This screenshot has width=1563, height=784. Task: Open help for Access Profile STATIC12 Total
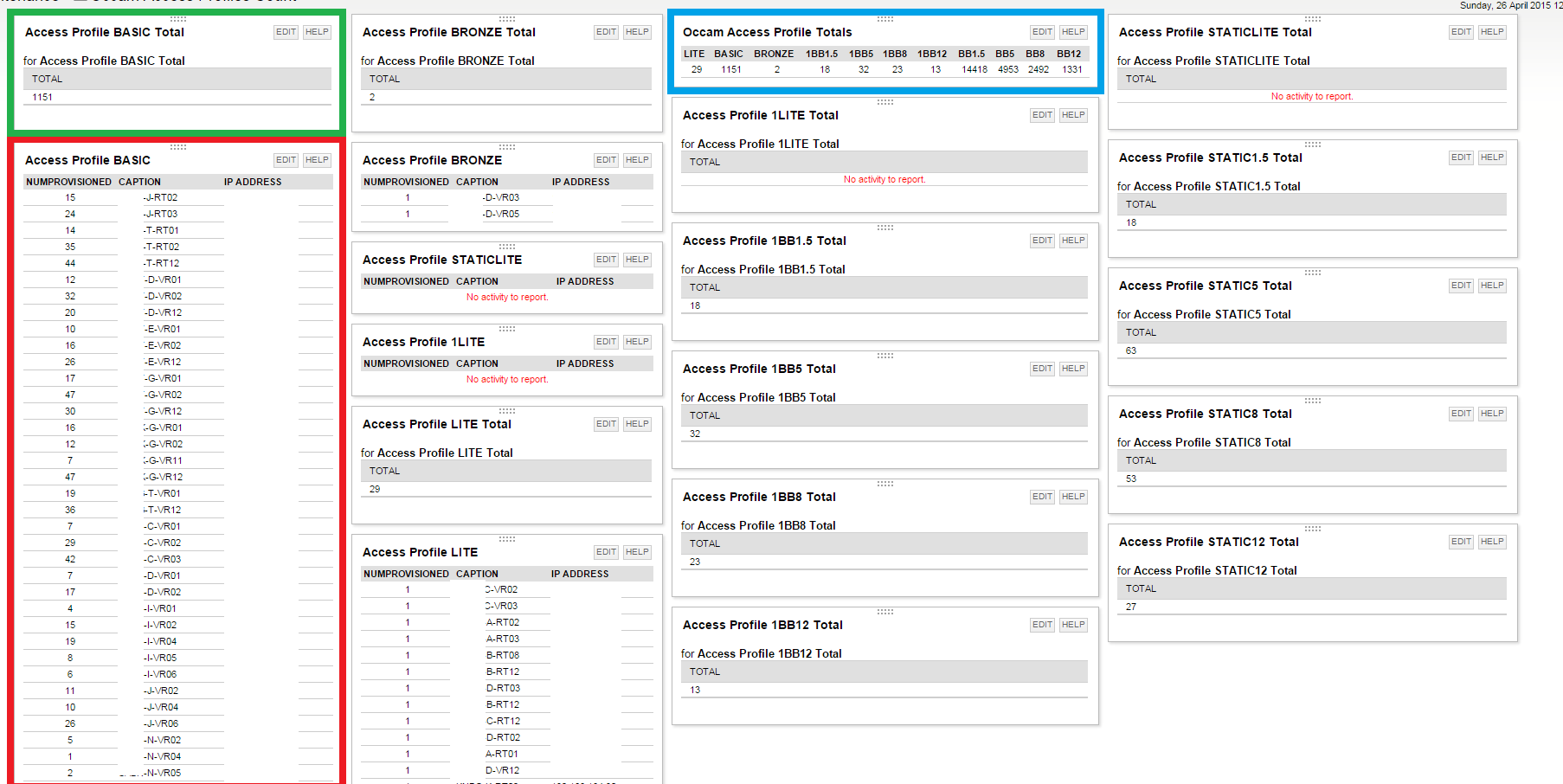(x=1492, y=542)
